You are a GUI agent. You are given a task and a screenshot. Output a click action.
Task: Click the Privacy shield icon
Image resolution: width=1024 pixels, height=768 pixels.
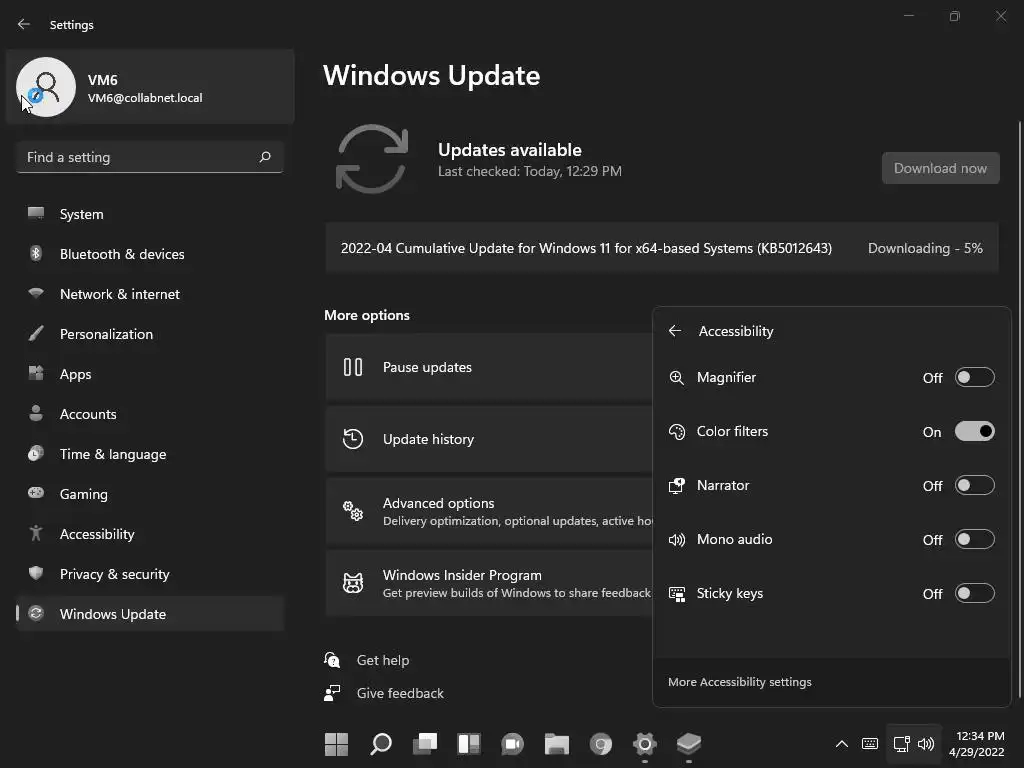pos(36,573)
